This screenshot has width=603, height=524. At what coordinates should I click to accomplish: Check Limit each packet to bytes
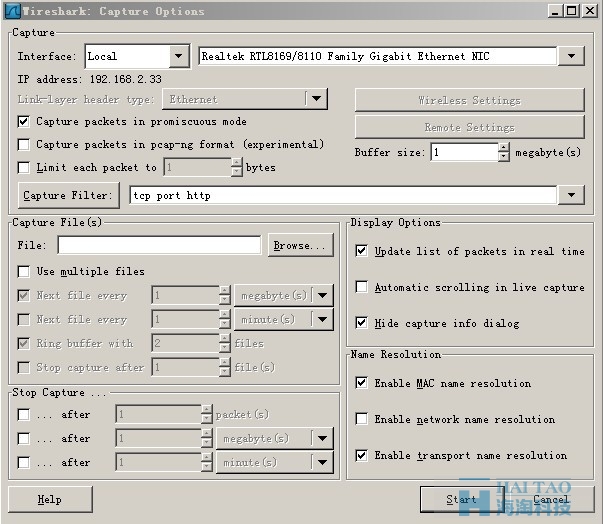(23, 168)
